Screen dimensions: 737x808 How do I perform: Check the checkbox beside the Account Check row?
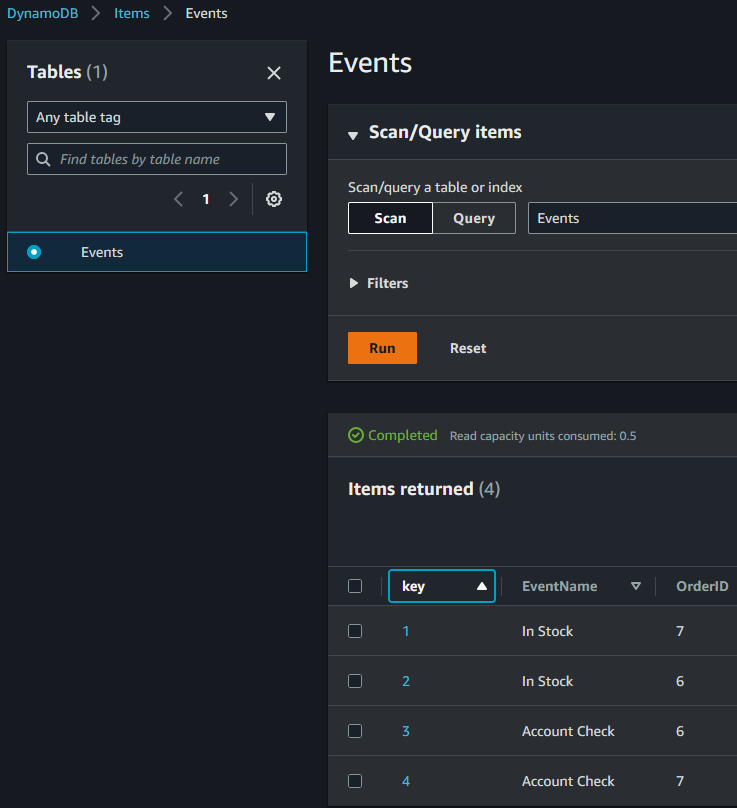[x=355, y=731]
